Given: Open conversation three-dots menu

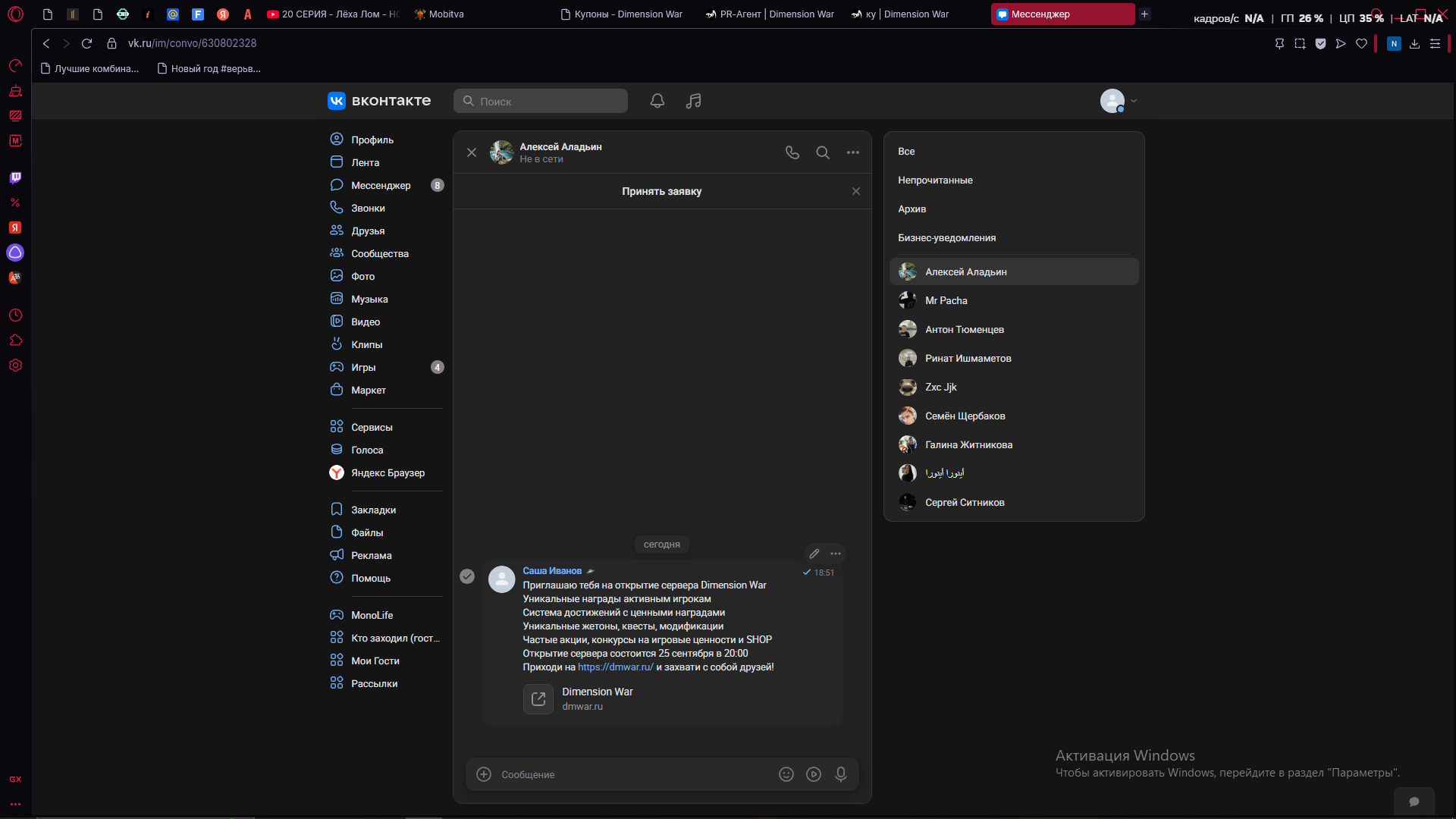Looking at the screenshot, I should [853, 152].
